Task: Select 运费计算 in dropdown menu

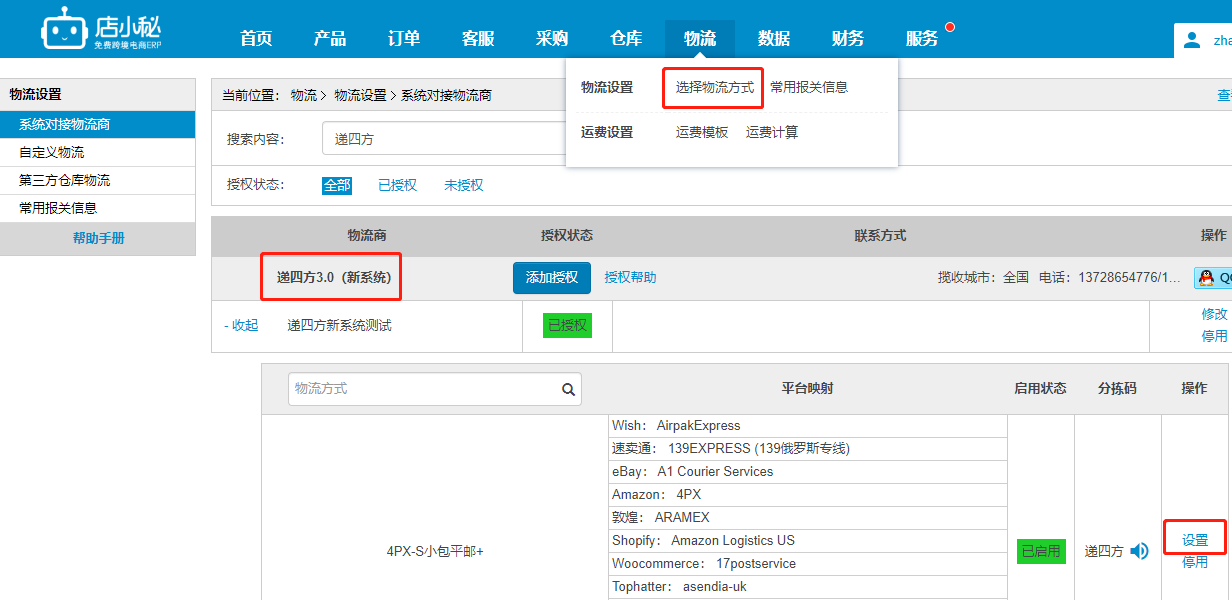Action: 772,132
